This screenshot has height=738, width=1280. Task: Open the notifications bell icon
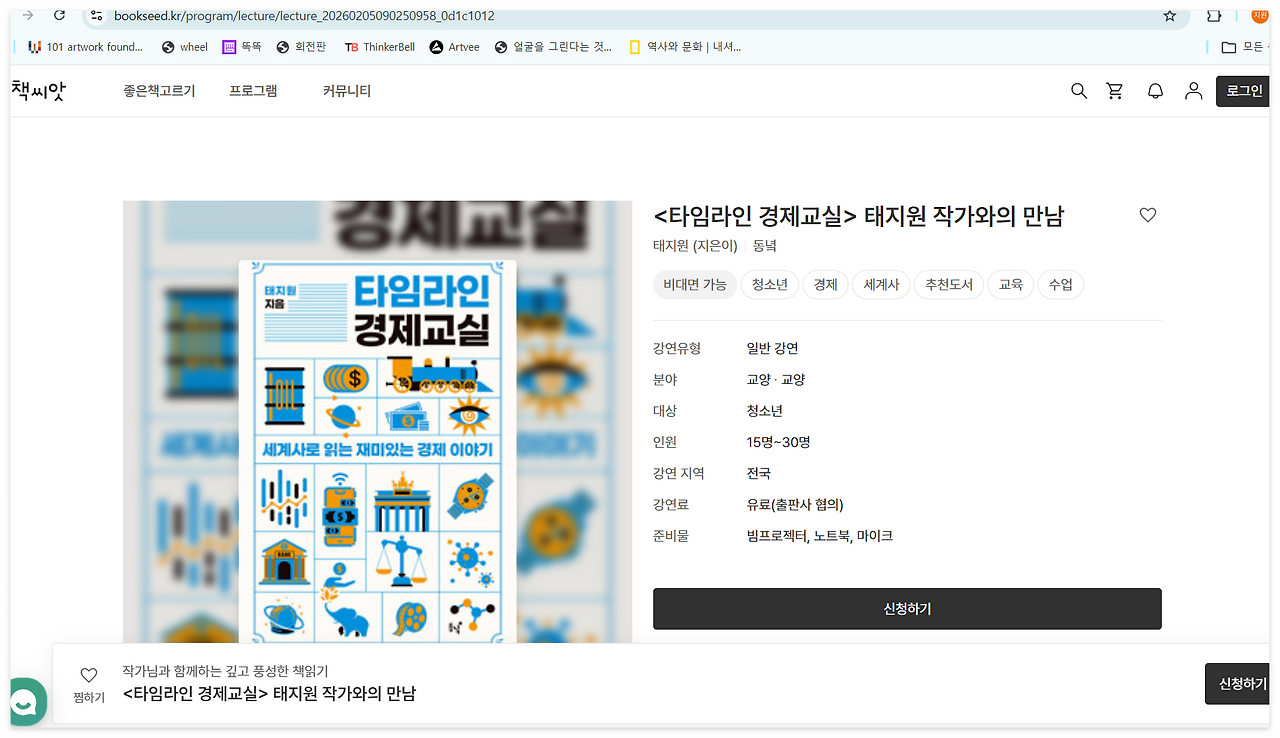(x=1155, y=91)
